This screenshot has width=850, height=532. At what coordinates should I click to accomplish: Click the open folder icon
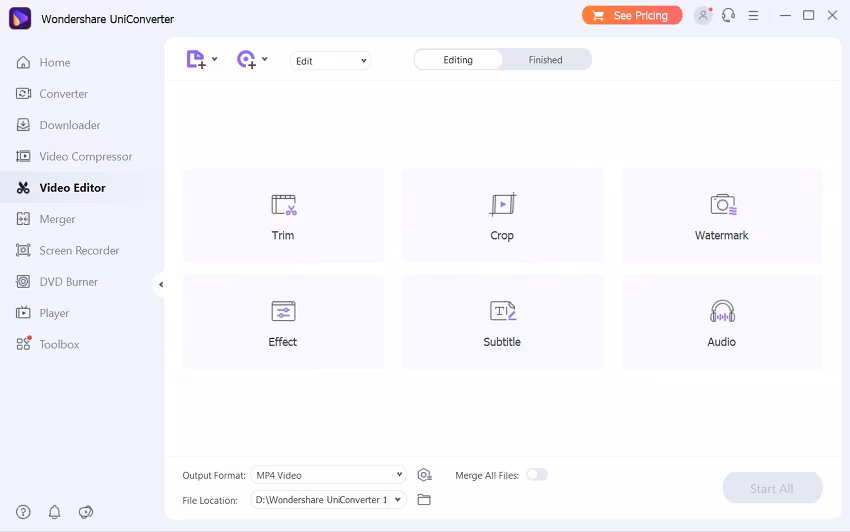click(424, 499)
